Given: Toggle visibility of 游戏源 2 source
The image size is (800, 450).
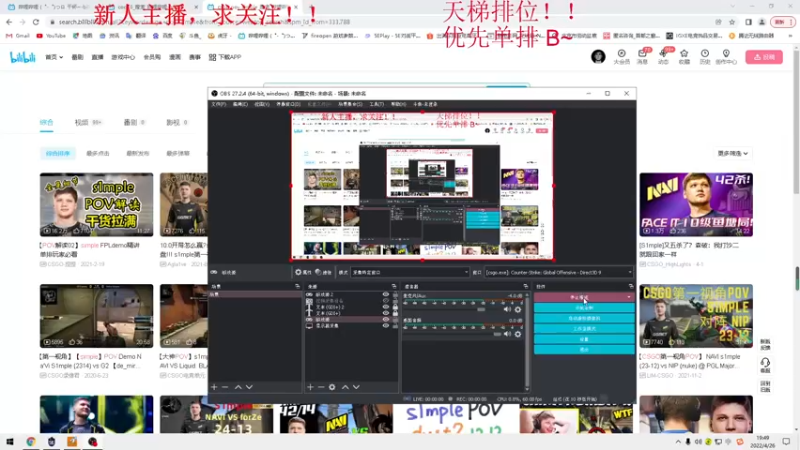Looking at the screenshot, I should [x=386, y=295].
